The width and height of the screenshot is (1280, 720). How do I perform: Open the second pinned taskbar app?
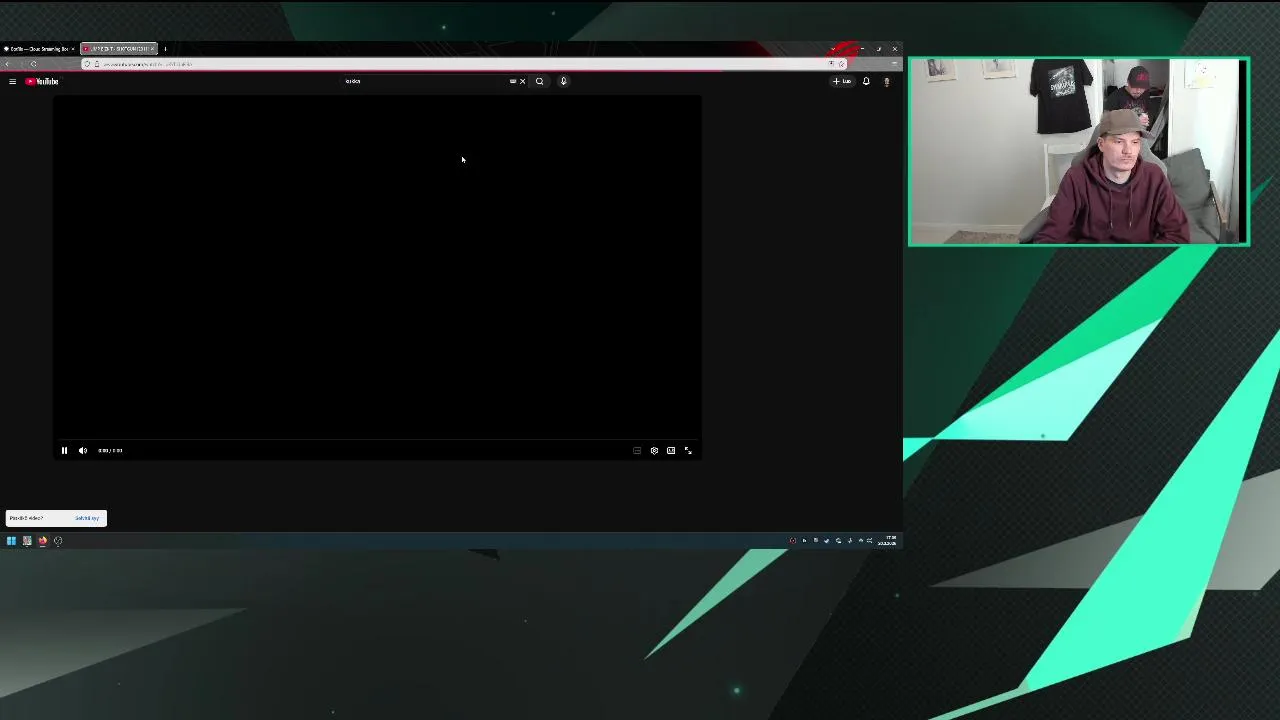pyautogui.click(x=27, y=541)
